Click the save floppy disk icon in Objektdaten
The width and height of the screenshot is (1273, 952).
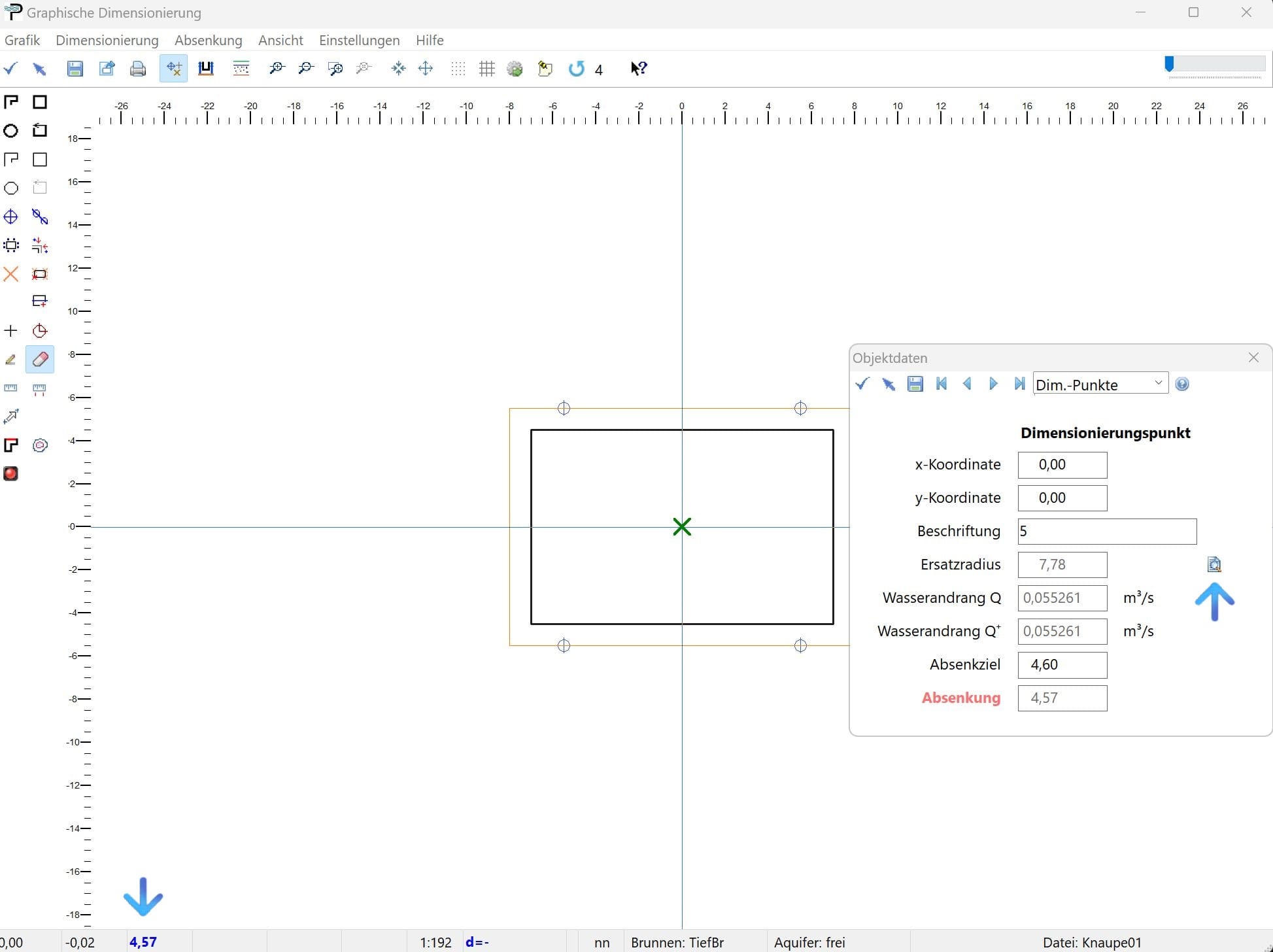point(915,384)
